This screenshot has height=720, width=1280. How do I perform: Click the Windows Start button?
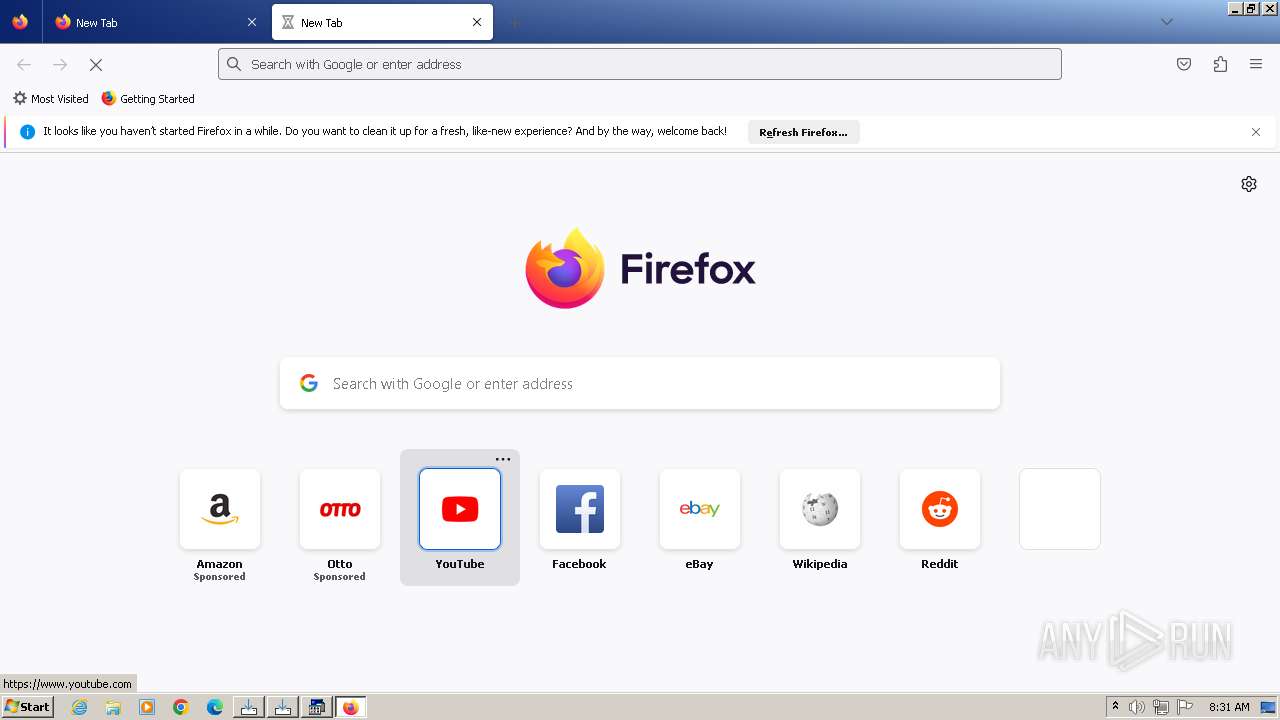pyautogui.click(x=28, y=707)
